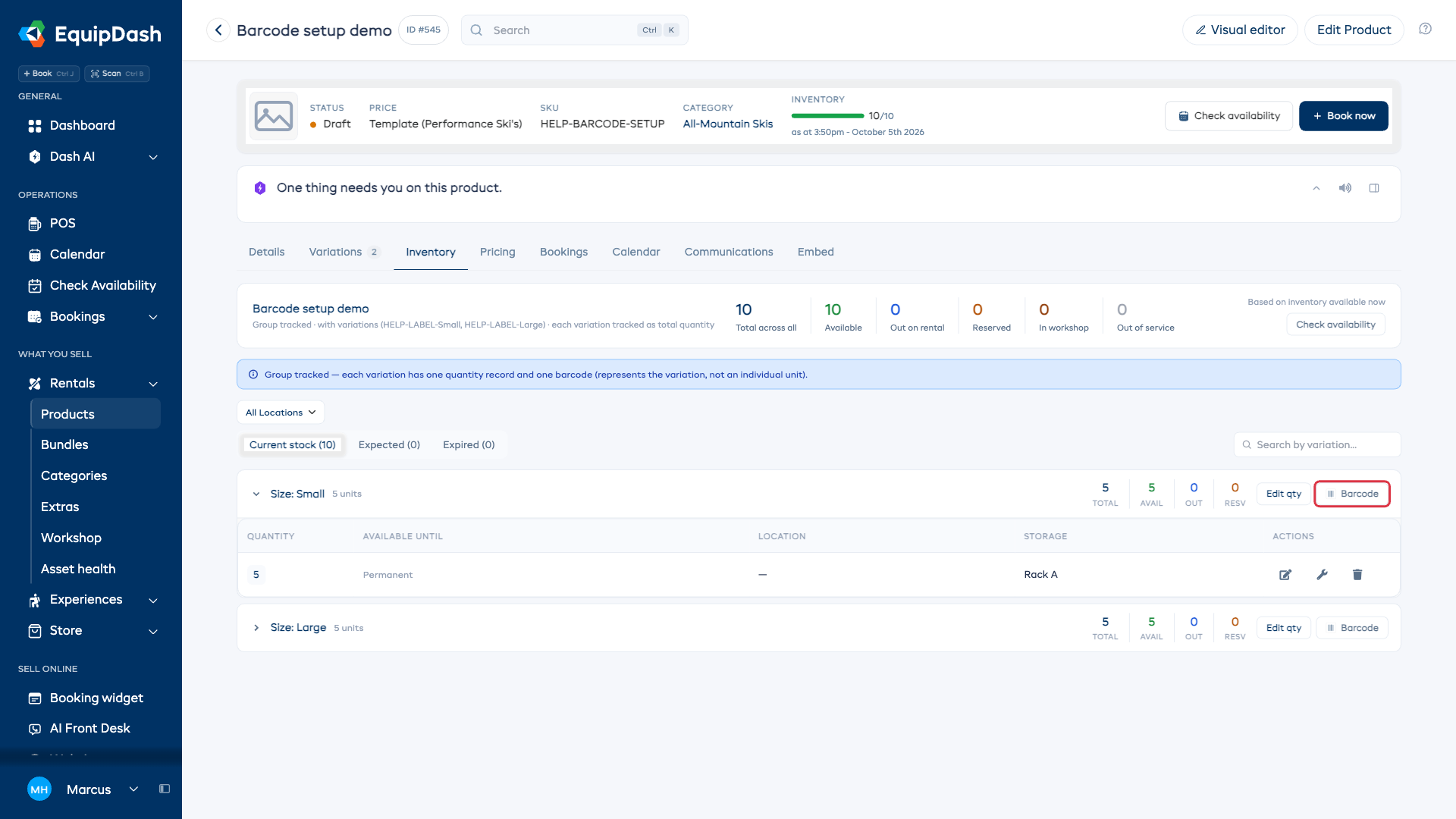Open AI Front Desk in the sidebar
Screen dimensions: 1456x819
click(x=91, y=729)
